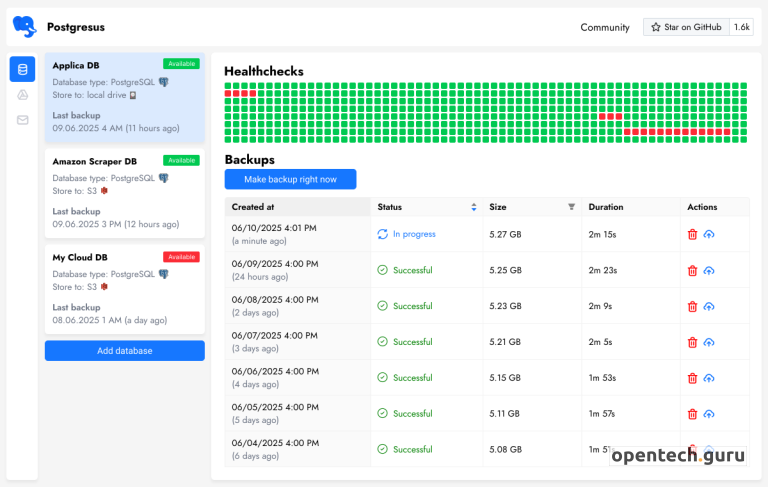This screenshot has height=487, width=768.
Task: Delete the 06/05/2025 backup
Action: click(x=692, y=414)
